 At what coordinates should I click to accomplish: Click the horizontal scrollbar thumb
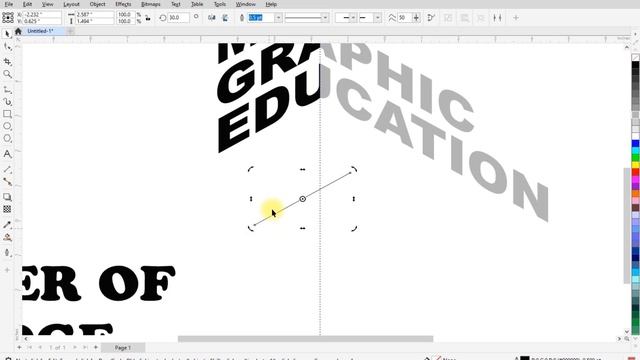click(x=305, y=339)
